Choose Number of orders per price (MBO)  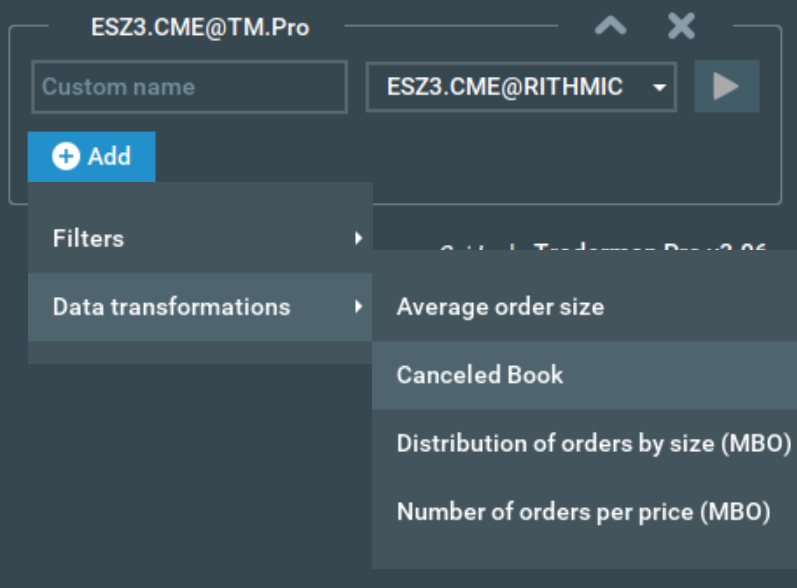[x=583, y=512]
